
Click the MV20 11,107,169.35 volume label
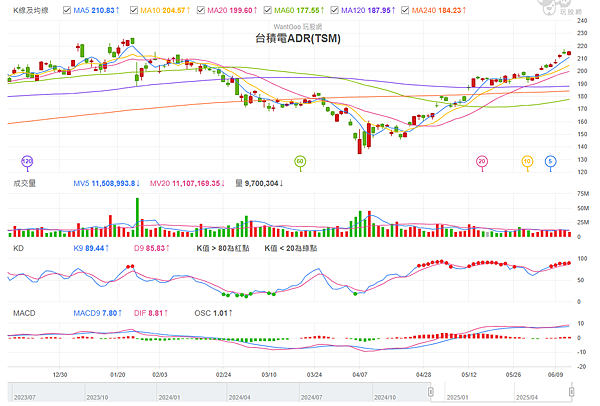(x=187, y=184)
